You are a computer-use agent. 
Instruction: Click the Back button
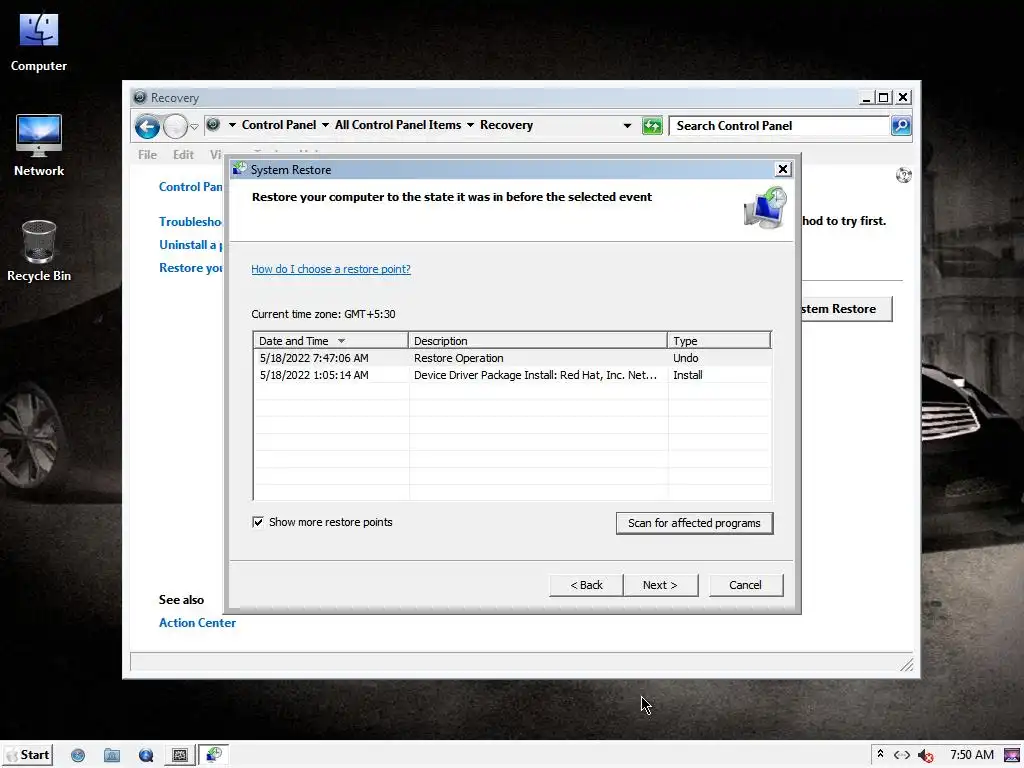tap(586, 585)
